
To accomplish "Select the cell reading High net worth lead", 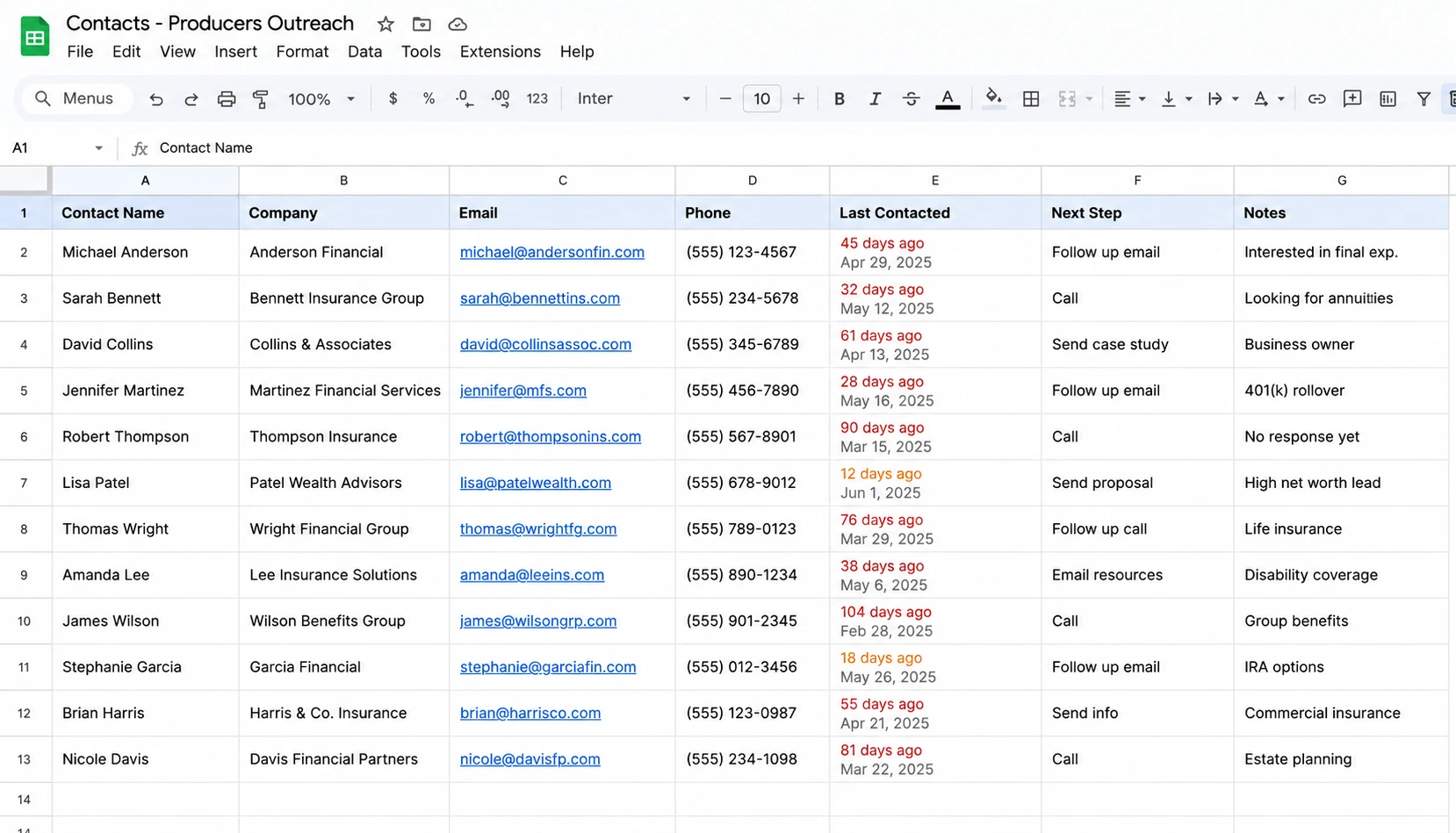I will coord(1341,483).
